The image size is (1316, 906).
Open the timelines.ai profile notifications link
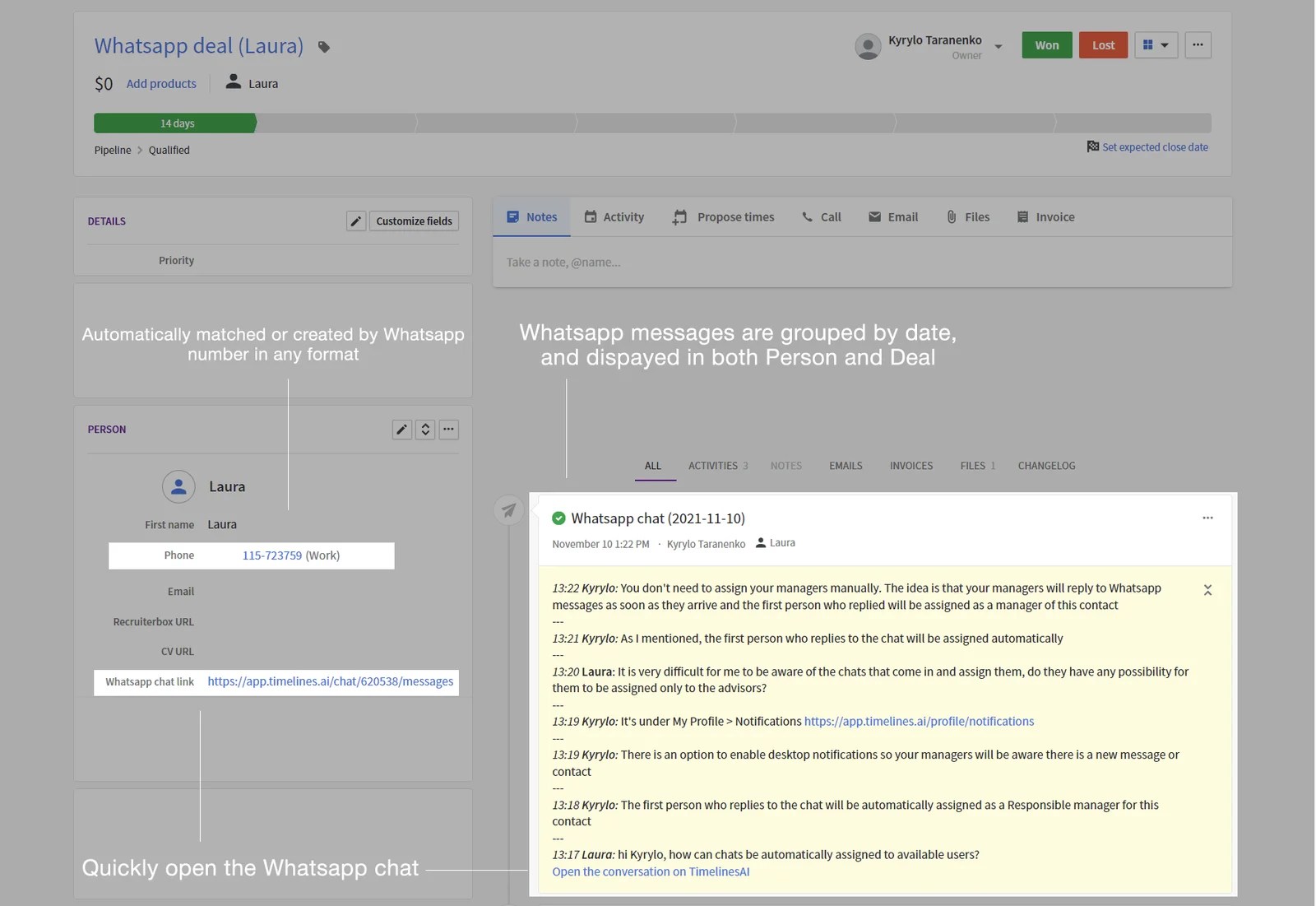919,722
